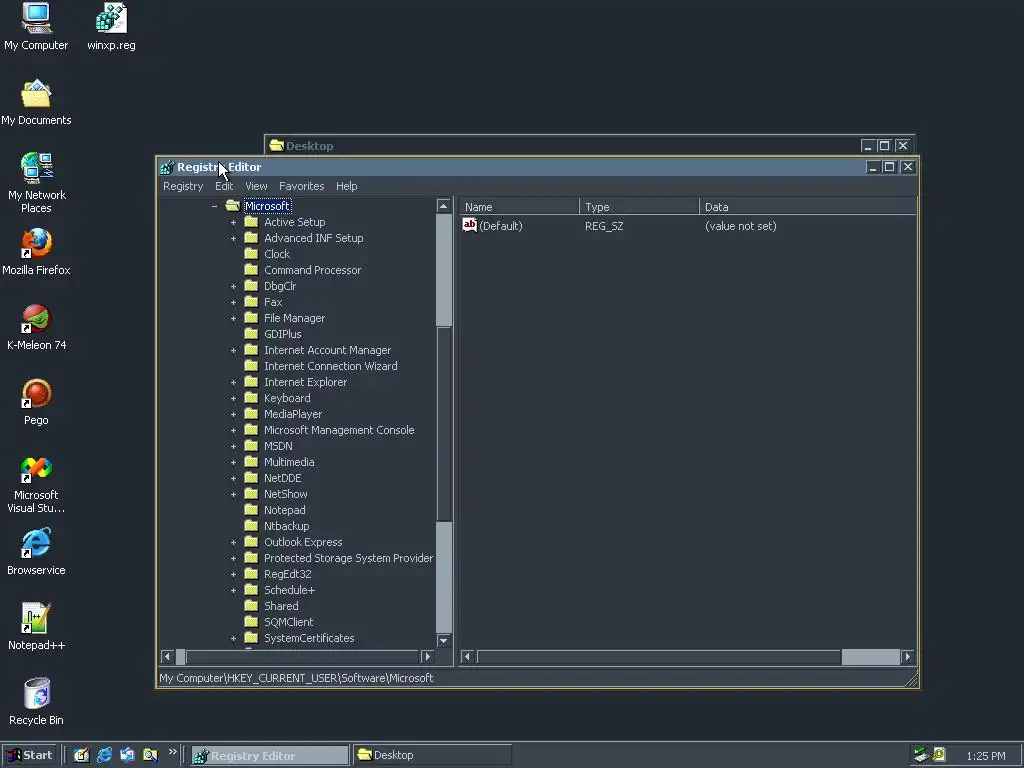Select the RegEdt32 registry key
This screenshot has width=1024, height=768.
[x=287, y=574]
